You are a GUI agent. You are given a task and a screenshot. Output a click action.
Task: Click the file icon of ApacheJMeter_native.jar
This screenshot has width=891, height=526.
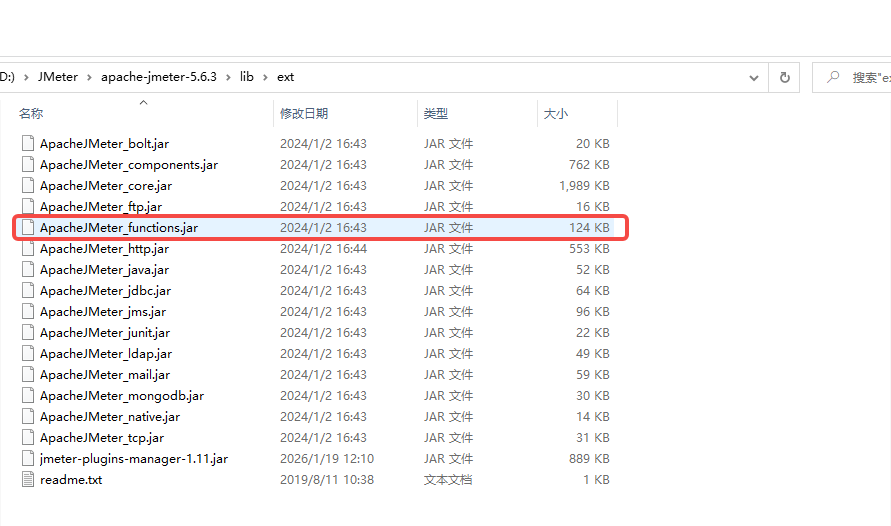click(x=28, y=416)
